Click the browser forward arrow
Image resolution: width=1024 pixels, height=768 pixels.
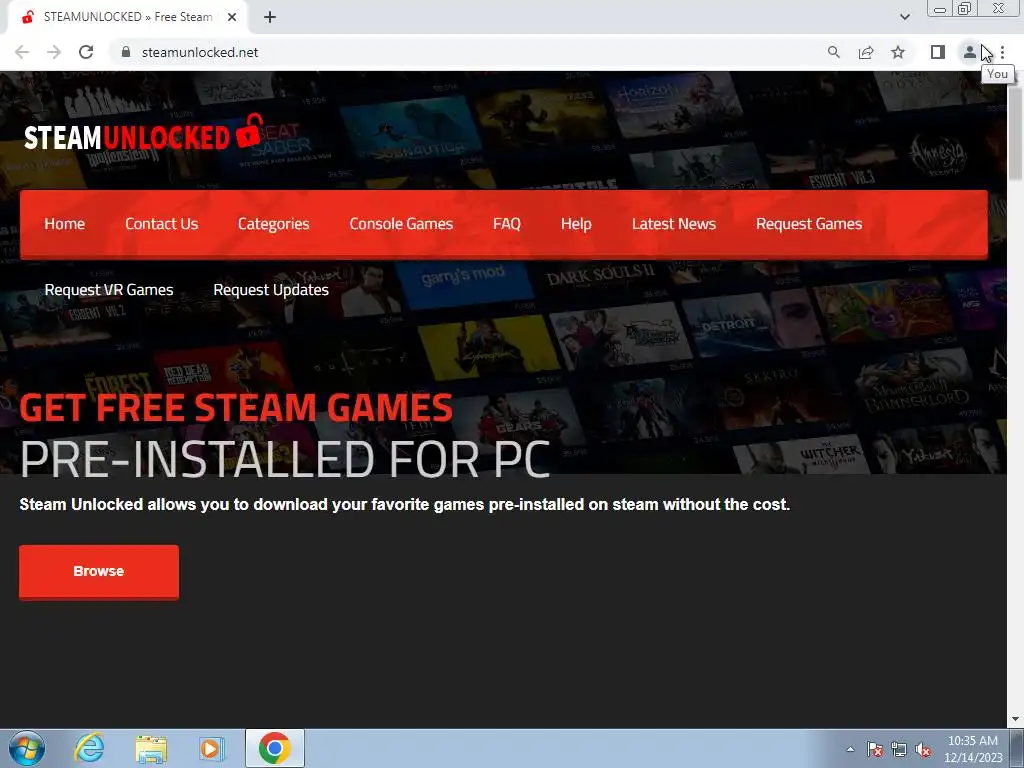[54, 52]
